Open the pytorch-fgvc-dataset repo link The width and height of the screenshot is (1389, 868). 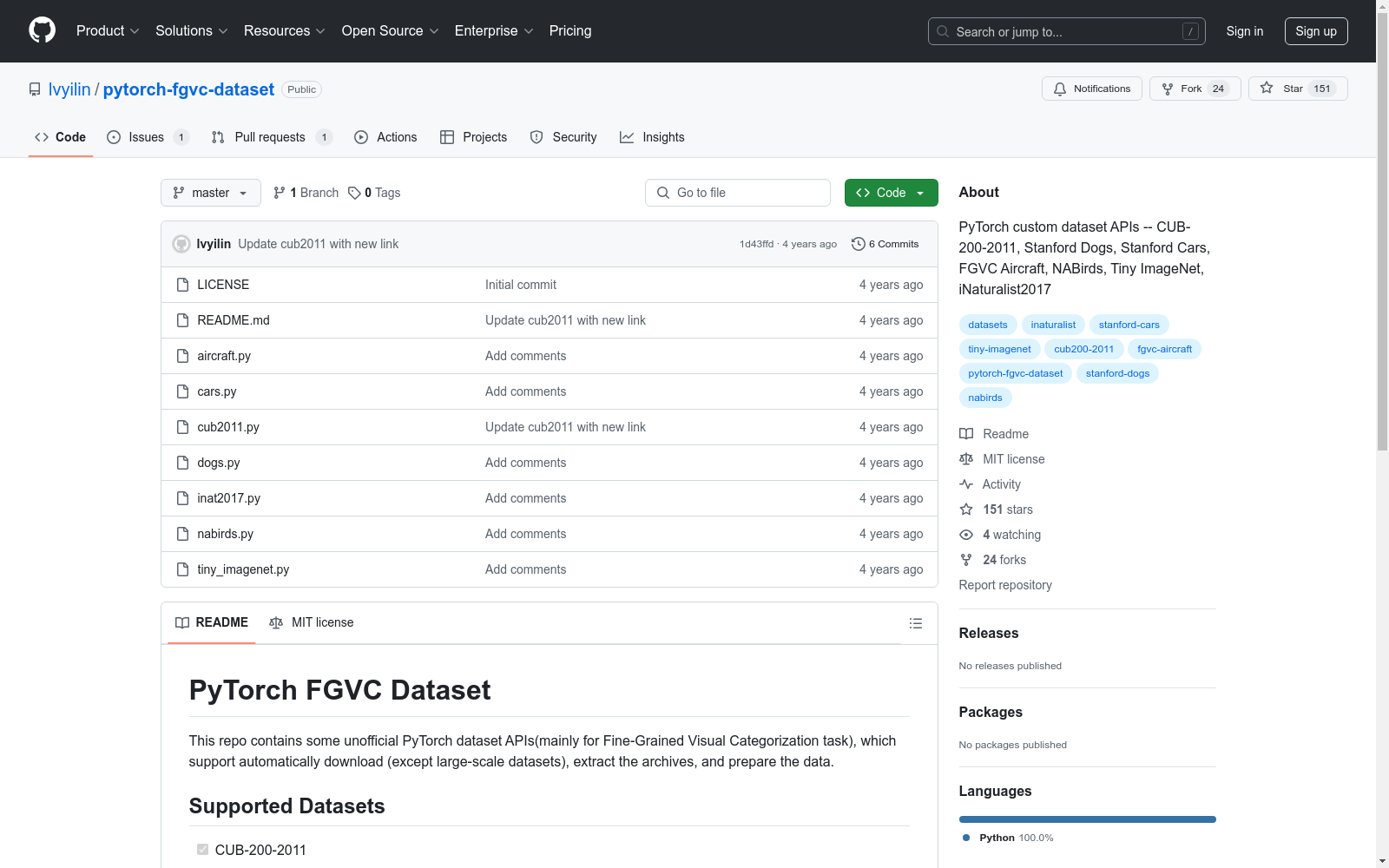pos(188,89)
